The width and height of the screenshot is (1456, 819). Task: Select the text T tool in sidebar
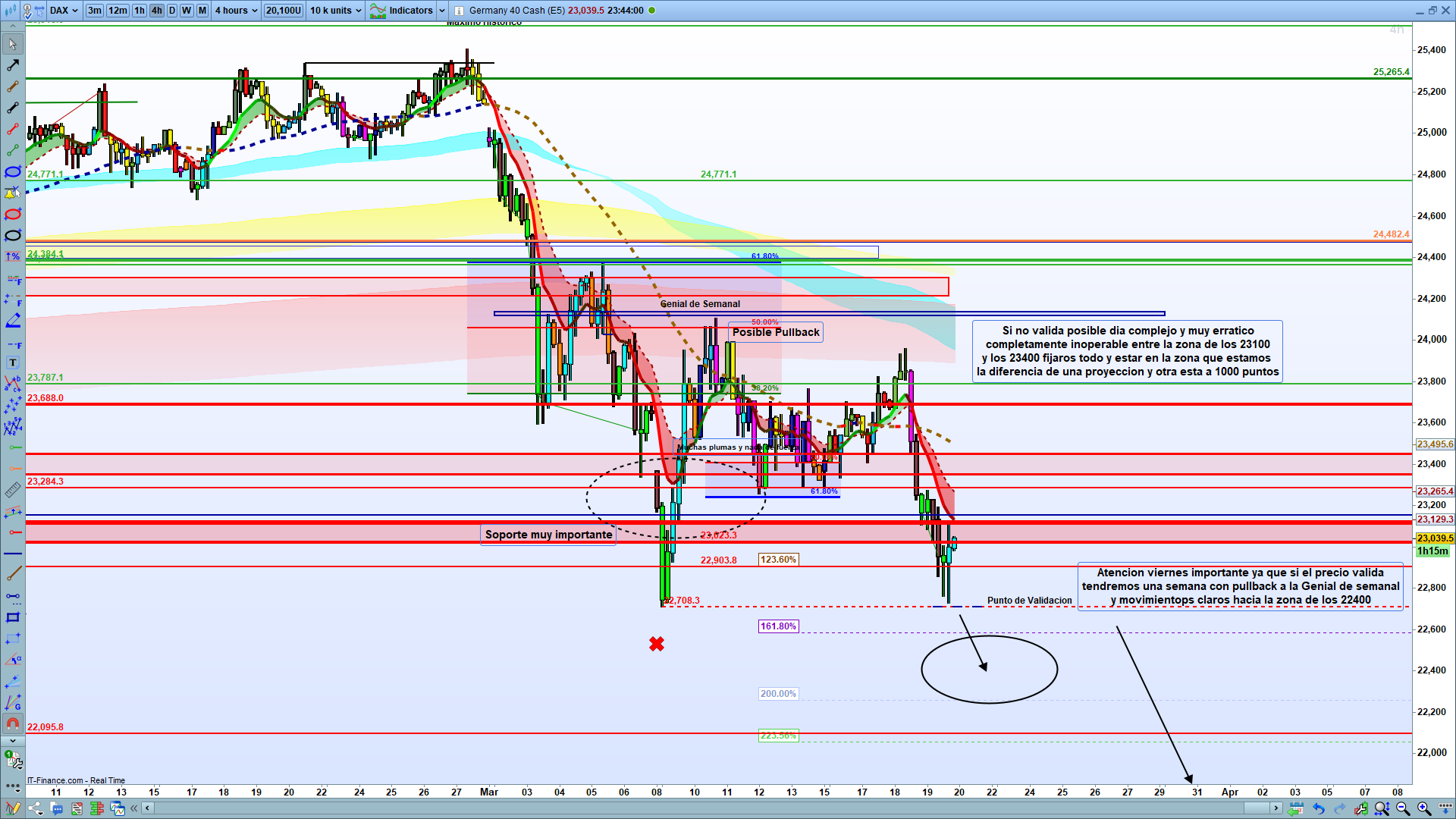[13, 362]
